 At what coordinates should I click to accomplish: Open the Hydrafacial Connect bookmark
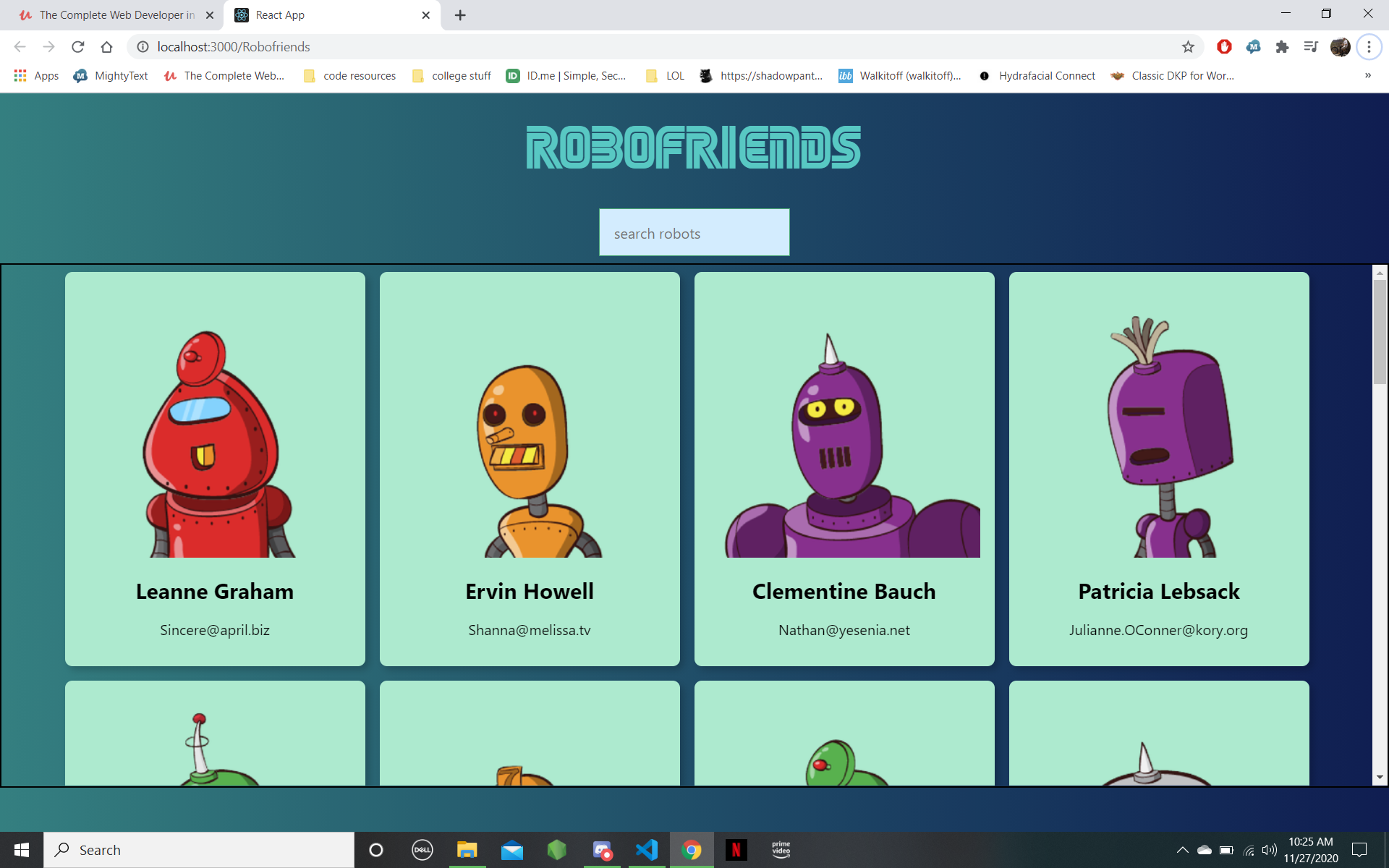[x=1037, y=76]
